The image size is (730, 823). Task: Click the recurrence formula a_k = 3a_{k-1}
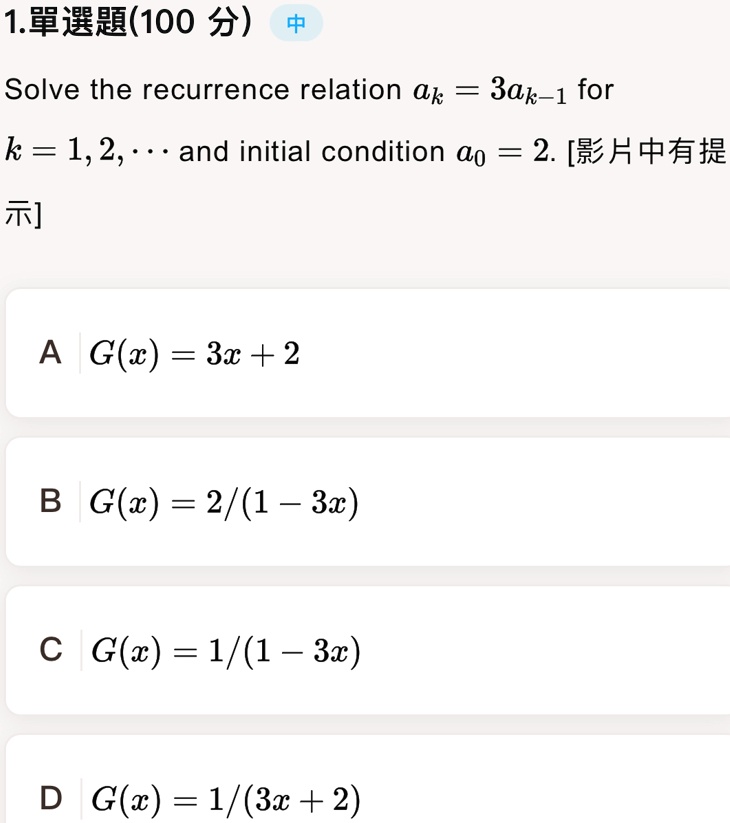pos(490,90)
